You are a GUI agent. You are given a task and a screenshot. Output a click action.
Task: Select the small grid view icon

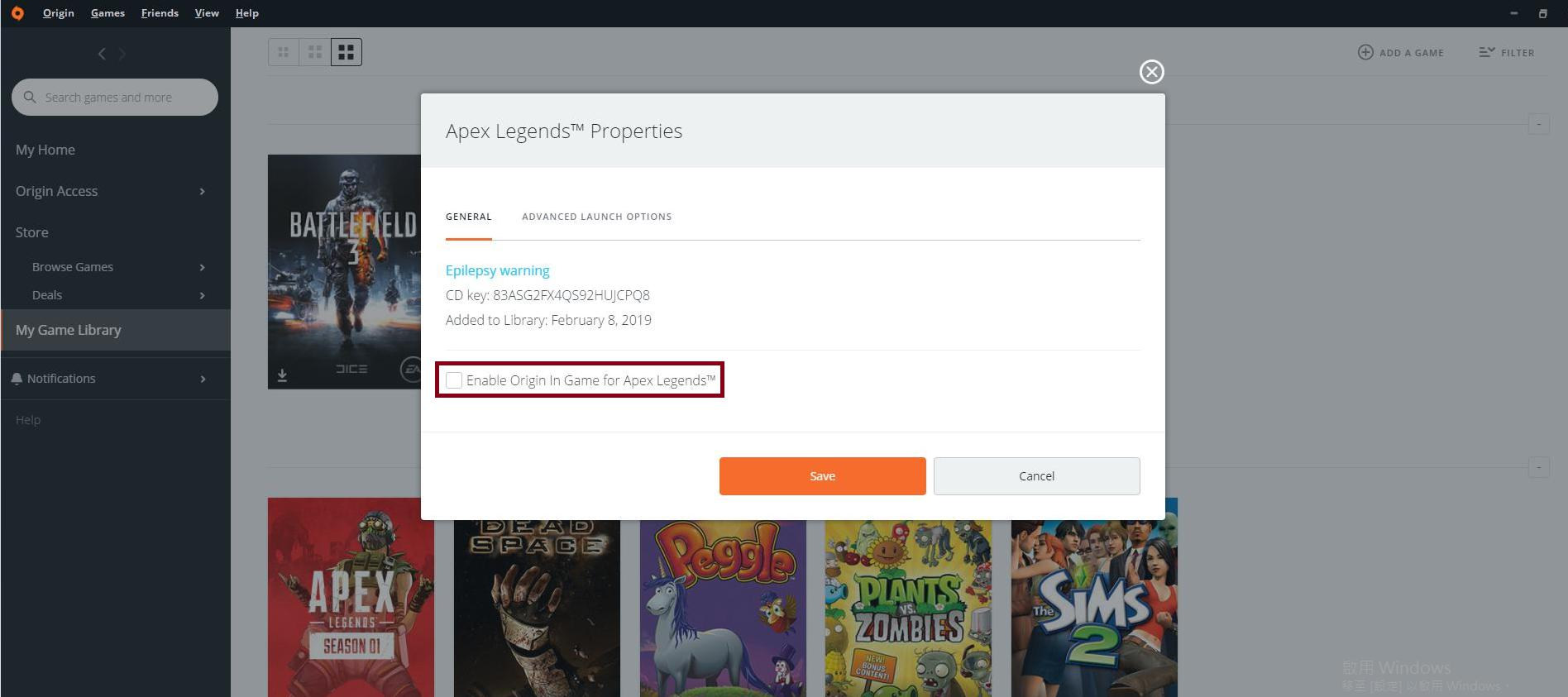pyautogui.click(x=283, y=52)
